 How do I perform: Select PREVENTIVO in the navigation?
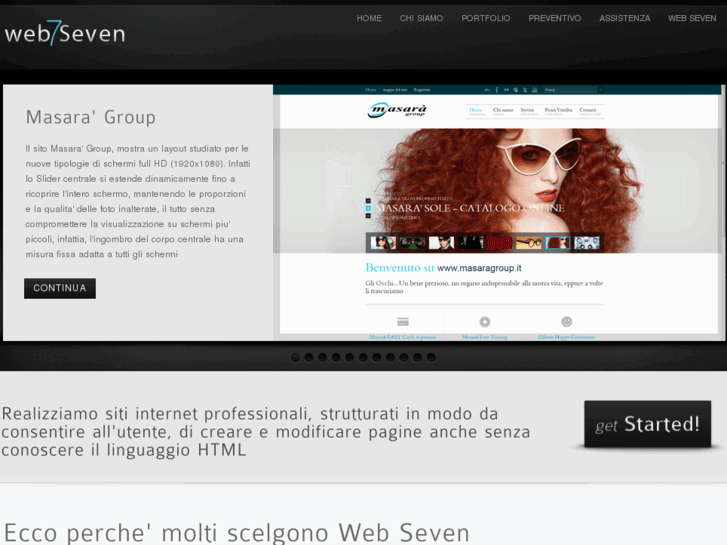pyautogui.click(x=555, y=18)
